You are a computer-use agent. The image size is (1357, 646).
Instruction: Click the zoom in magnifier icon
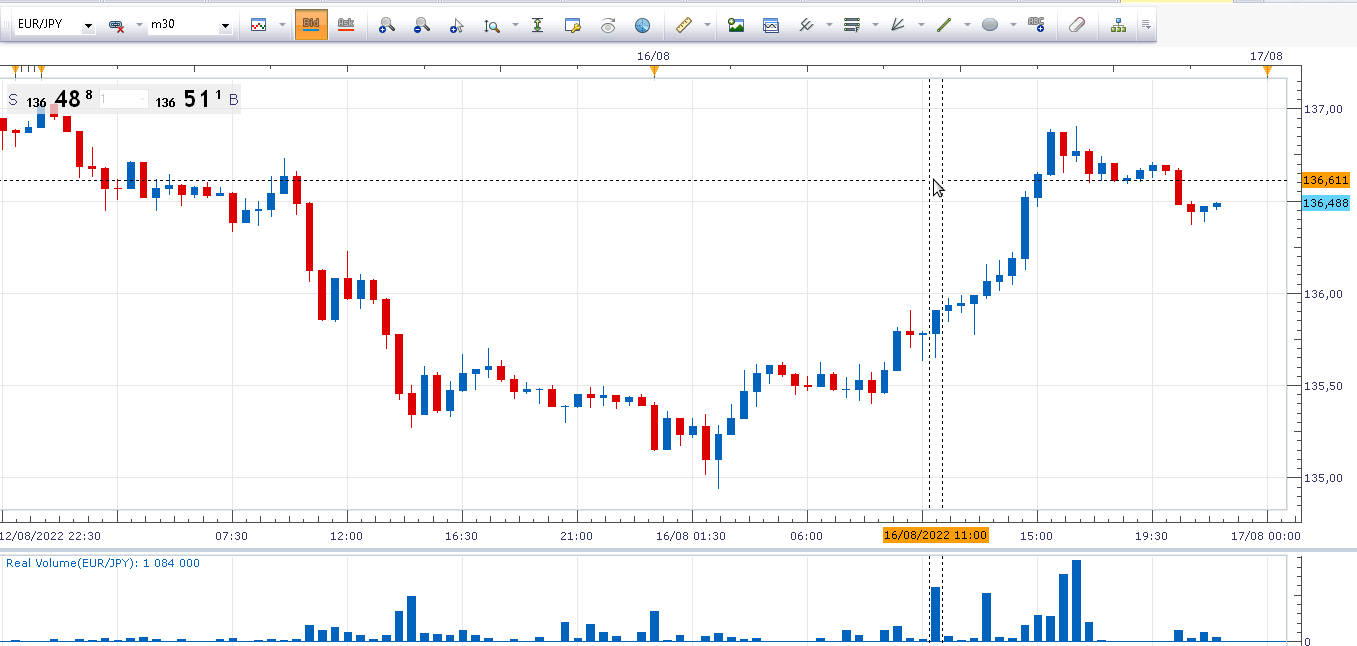387,25
